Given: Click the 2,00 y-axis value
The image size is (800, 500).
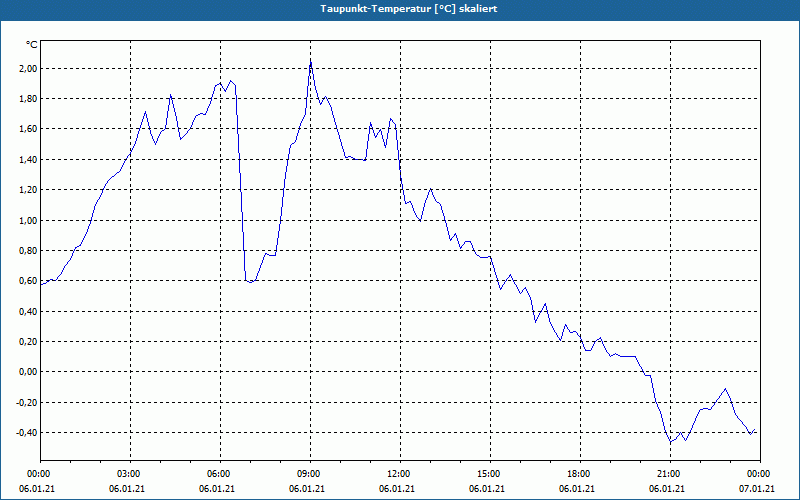Looking at the screenshot, I should pos(27,68).
